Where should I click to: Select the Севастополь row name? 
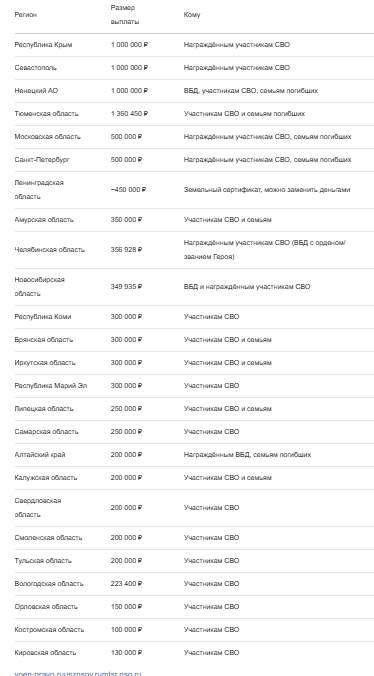35,68
